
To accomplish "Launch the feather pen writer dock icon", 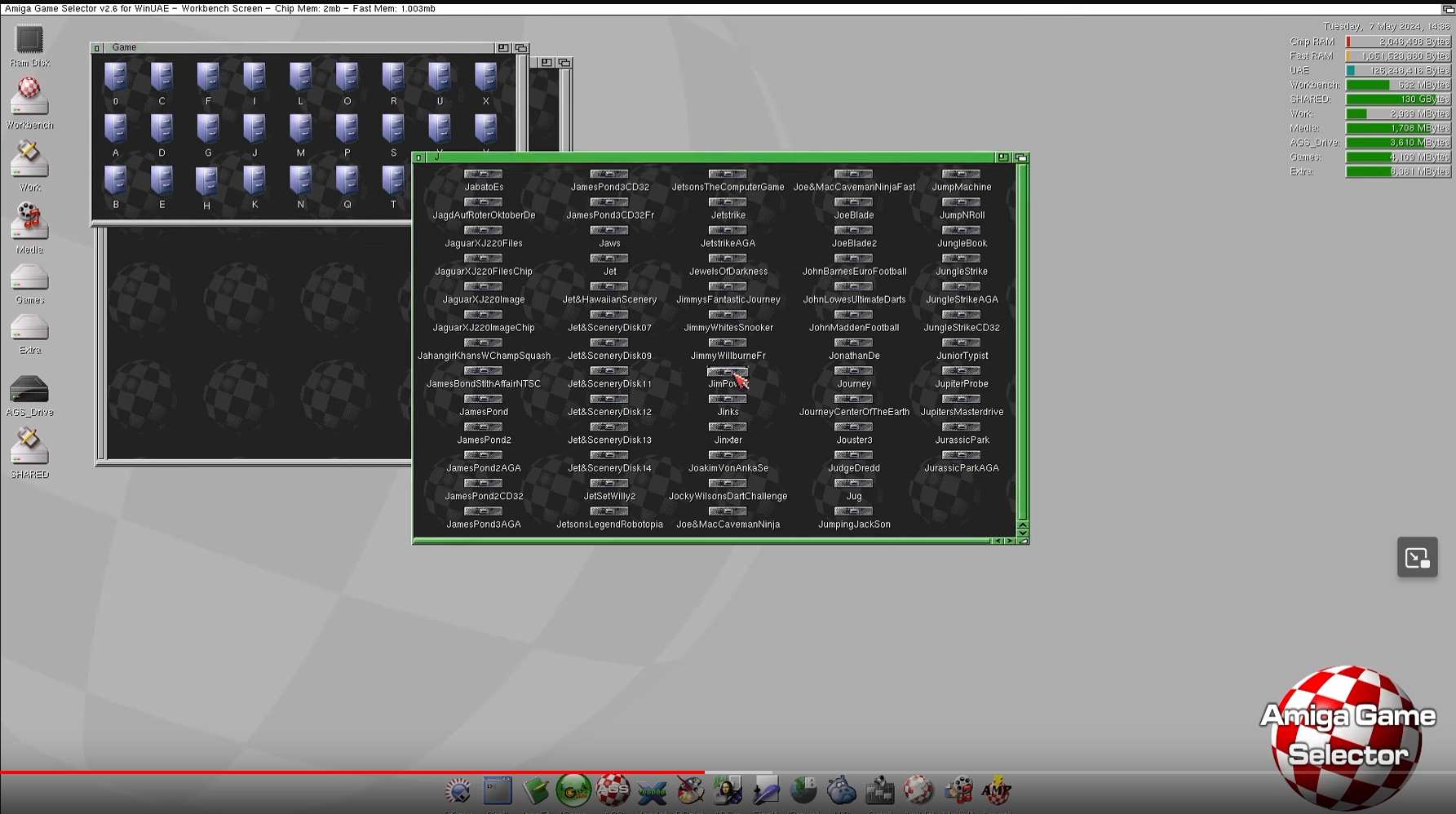I will (766, 790).
